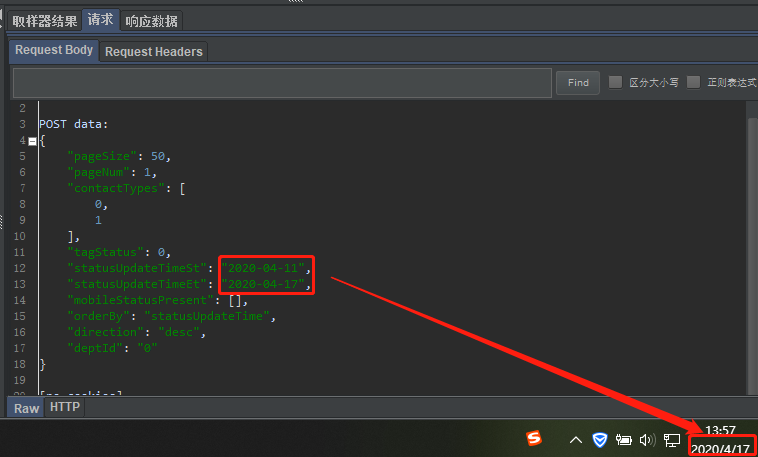Image resolution: width=758 pixels, height=457 pixels.
Task: Select the Request Body tab
Action: tap(54, 50)
